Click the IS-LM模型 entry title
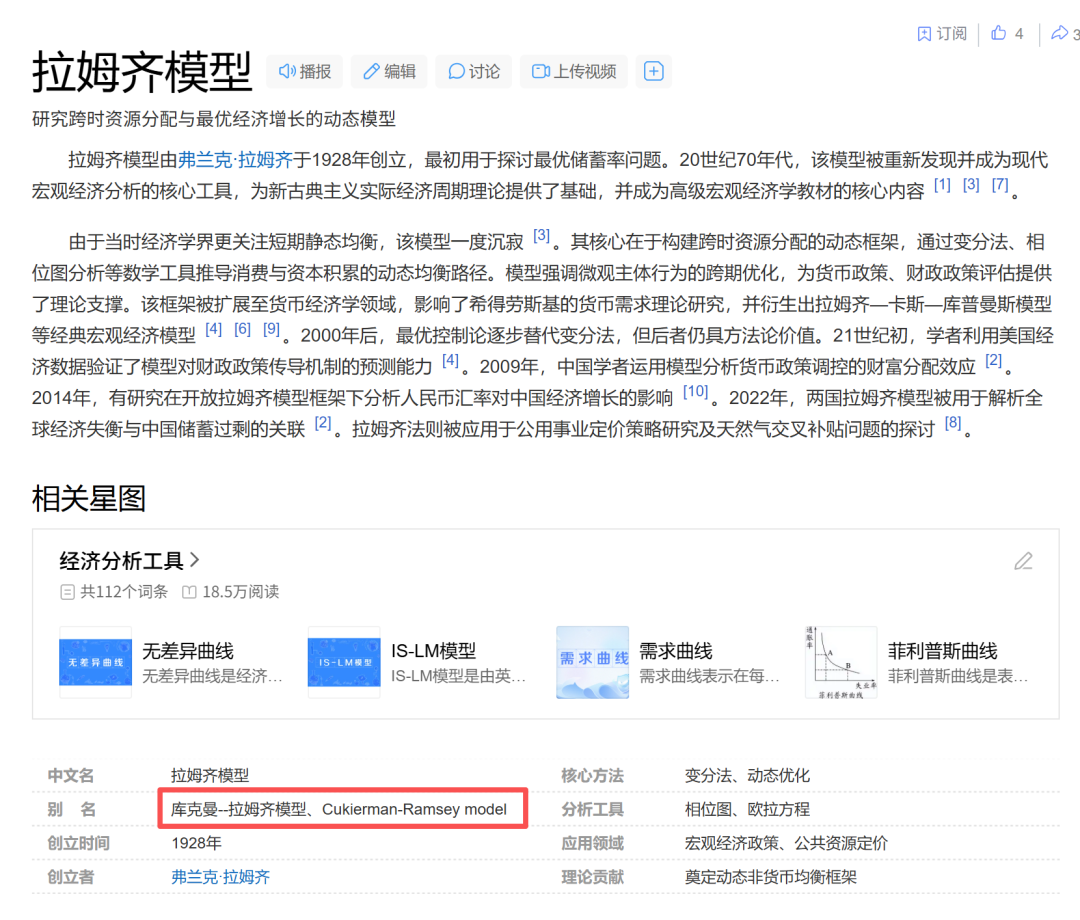Image resolution: width=1080 pixels, height=920 pixels. [433, 651]
